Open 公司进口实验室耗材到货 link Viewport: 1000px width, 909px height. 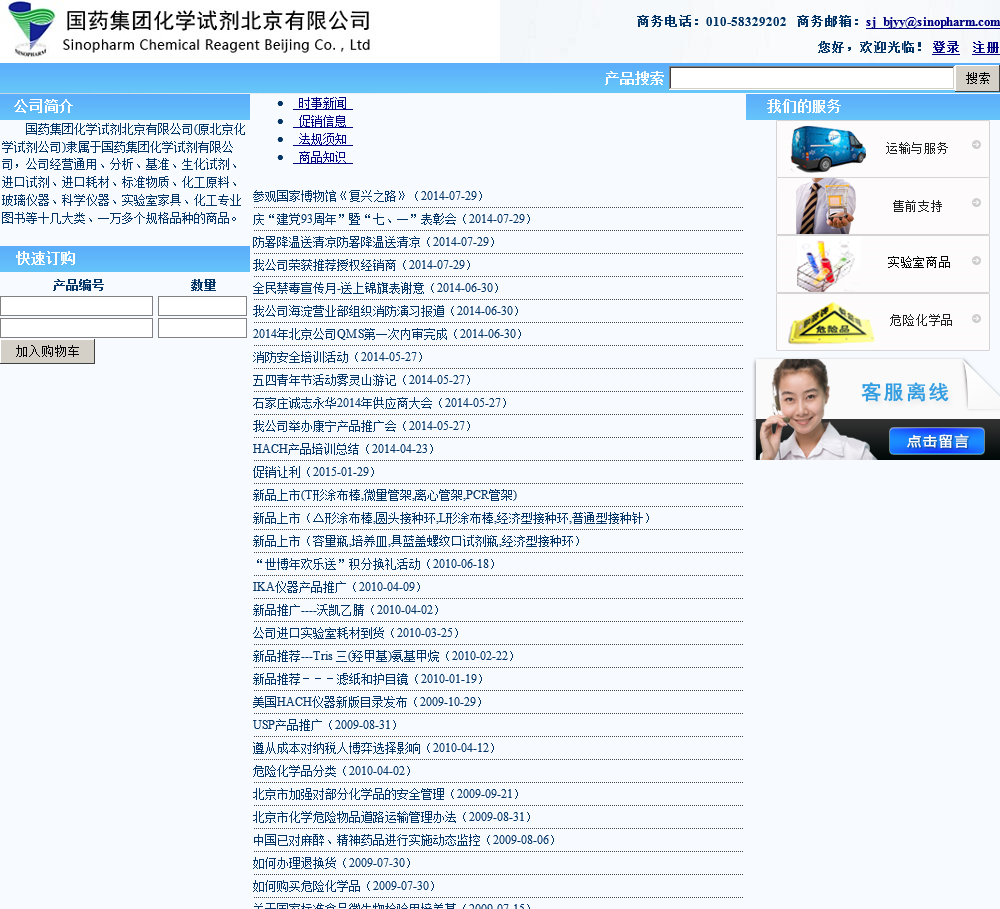pos(357,633)
